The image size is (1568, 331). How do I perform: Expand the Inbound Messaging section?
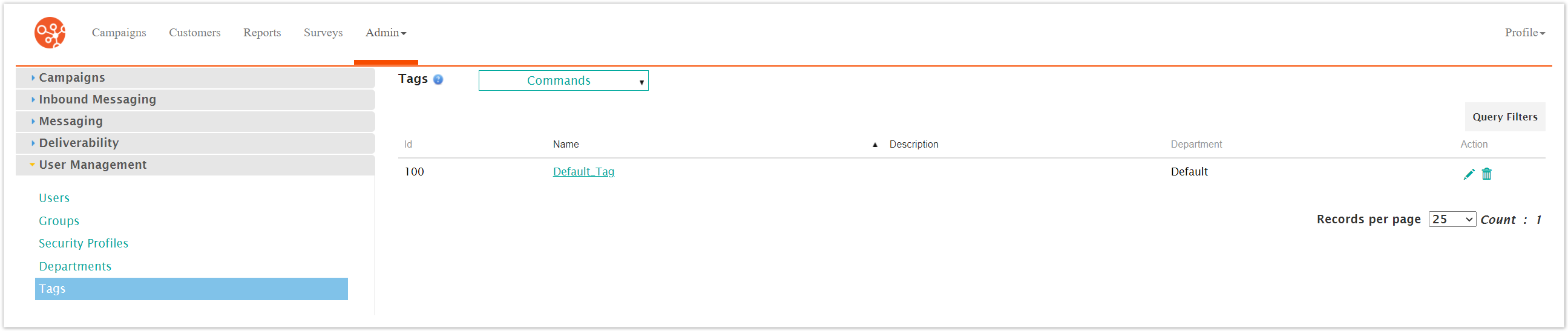pyautogui.click(x=97, y=100)
